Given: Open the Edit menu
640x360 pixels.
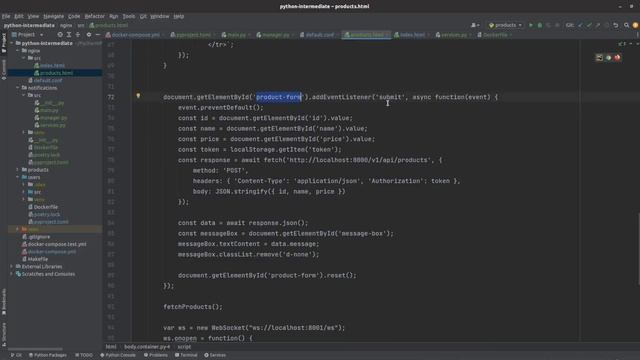Looking at the screenshot, I should 19,16.
